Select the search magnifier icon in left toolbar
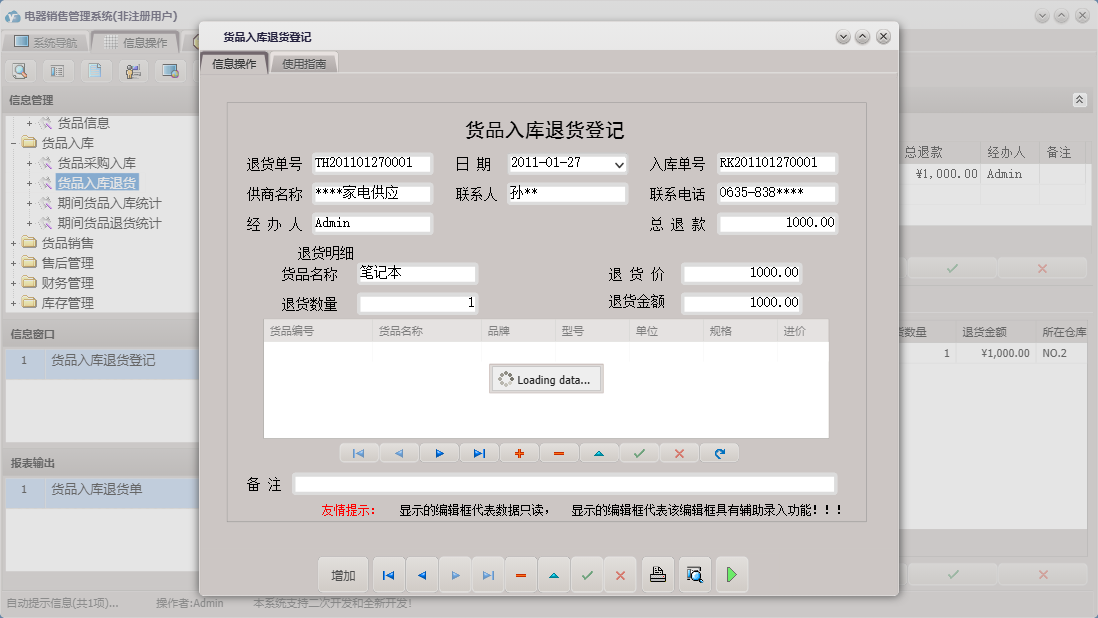1098x618 pixels. (x=20, y=71)
